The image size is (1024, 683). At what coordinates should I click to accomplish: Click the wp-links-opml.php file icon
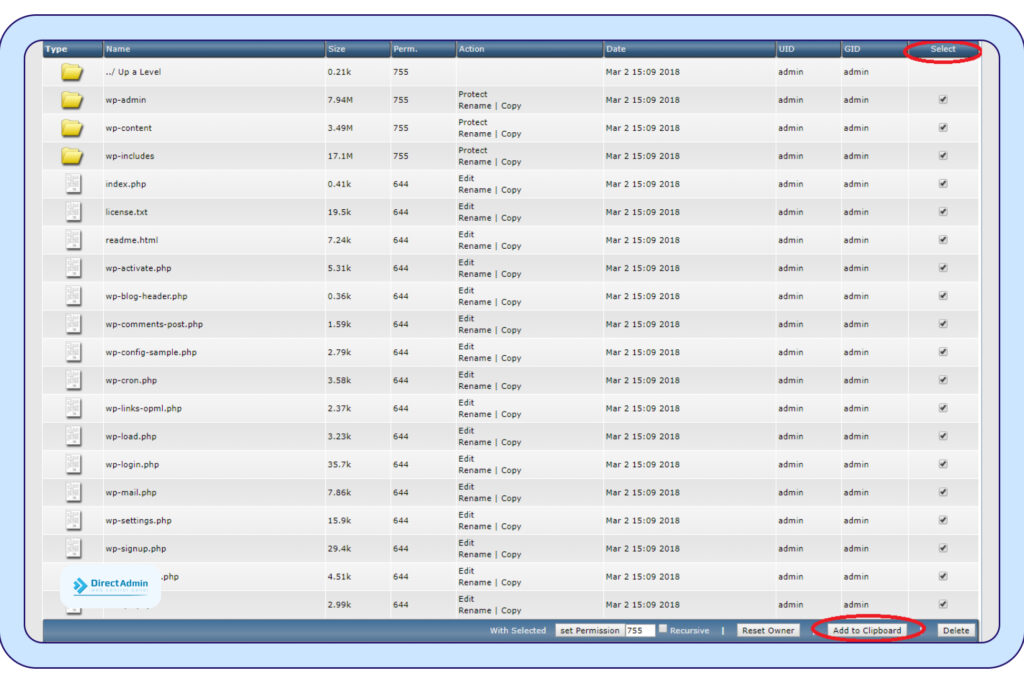73,409
